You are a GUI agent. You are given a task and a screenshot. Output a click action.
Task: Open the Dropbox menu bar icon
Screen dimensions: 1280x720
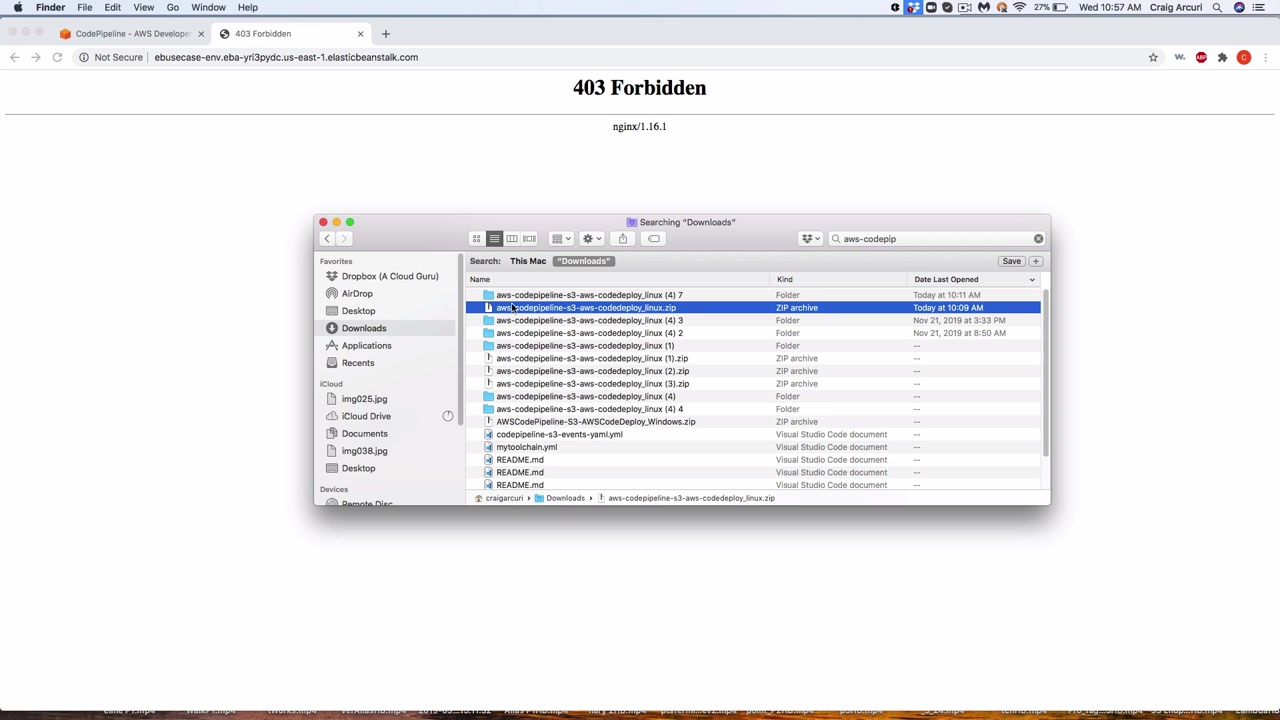point(913,7)
